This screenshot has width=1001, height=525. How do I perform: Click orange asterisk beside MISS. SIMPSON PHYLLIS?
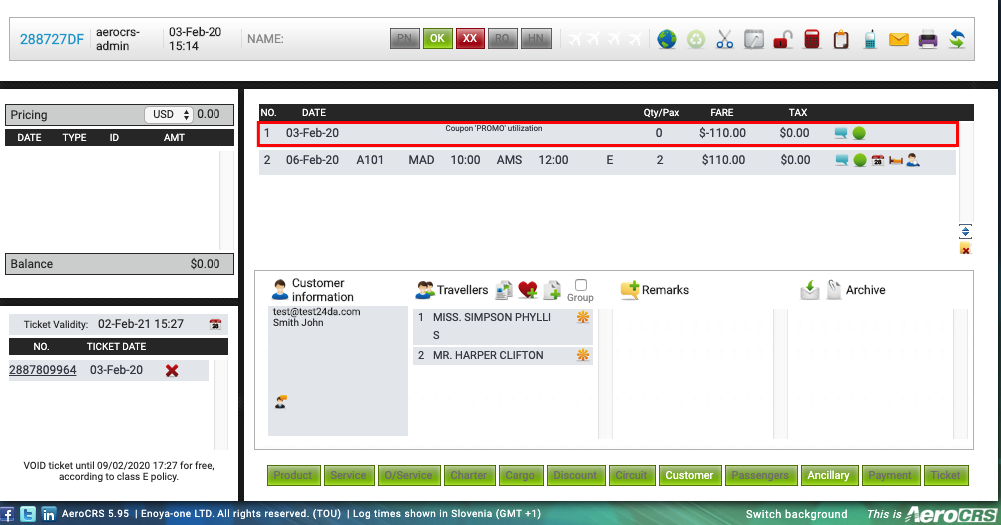click(x=583, y=317)
